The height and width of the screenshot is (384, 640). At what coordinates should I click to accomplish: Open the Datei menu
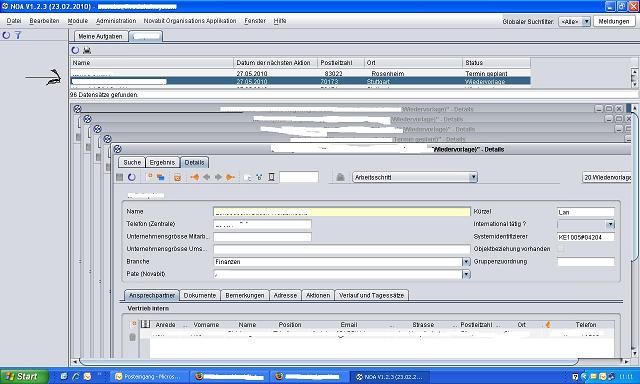click(14, 21)
